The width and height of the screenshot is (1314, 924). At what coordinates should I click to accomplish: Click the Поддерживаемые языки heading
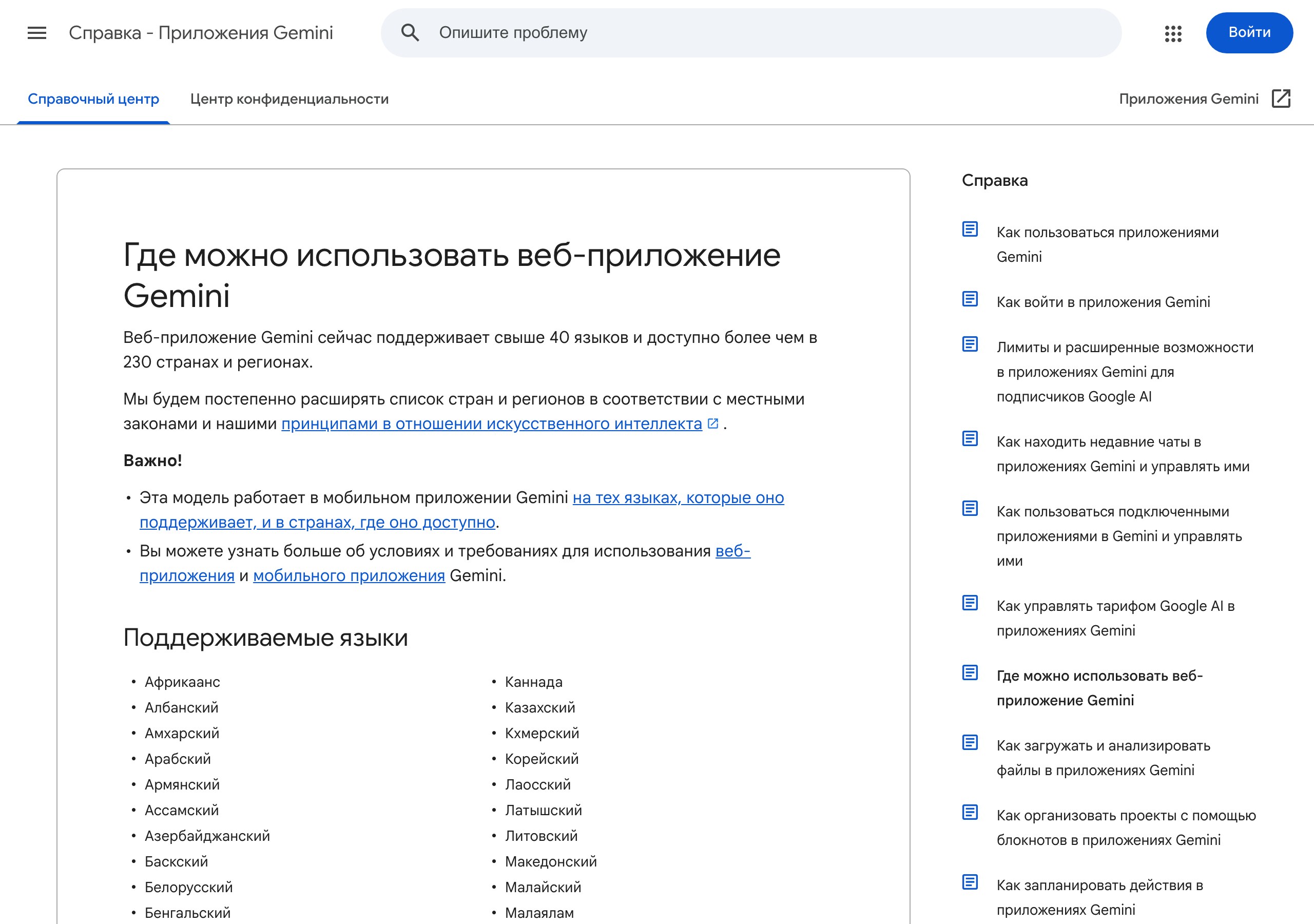265,638
